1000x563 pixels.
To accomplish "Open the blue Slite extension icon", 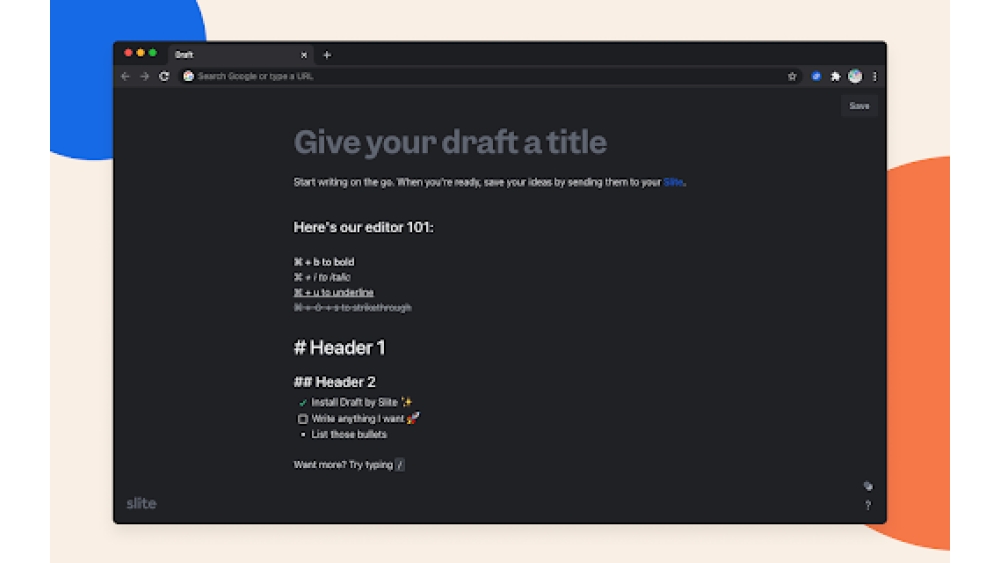I will click(816, 76).
